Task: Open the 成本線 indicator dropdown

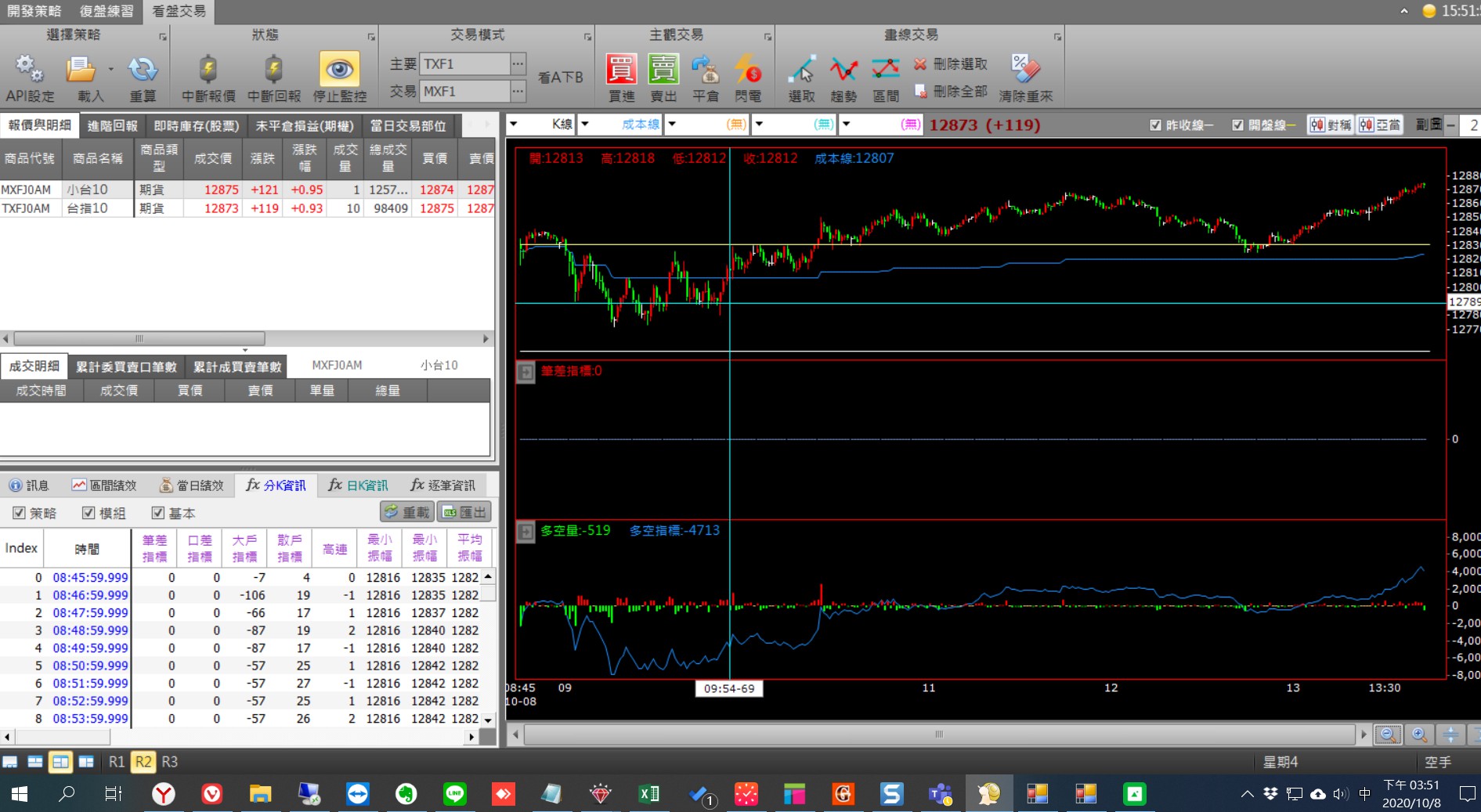Action: (584, 125)
